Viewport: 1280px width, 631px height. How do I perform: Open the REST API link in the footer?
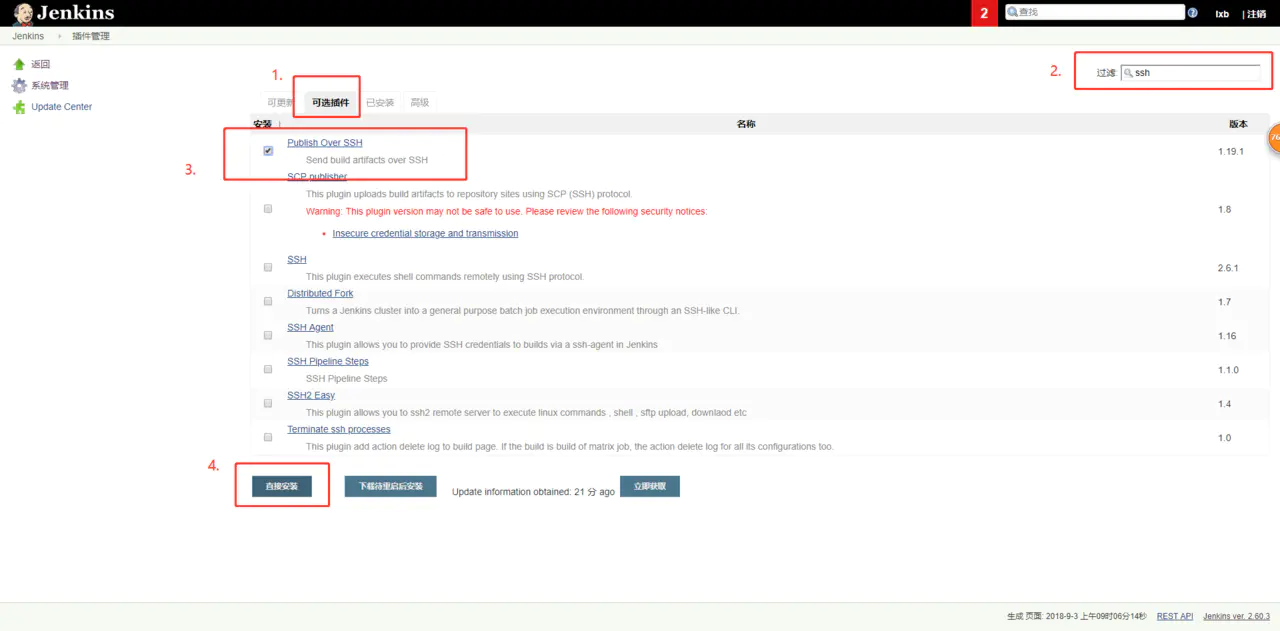point(1174,616)
